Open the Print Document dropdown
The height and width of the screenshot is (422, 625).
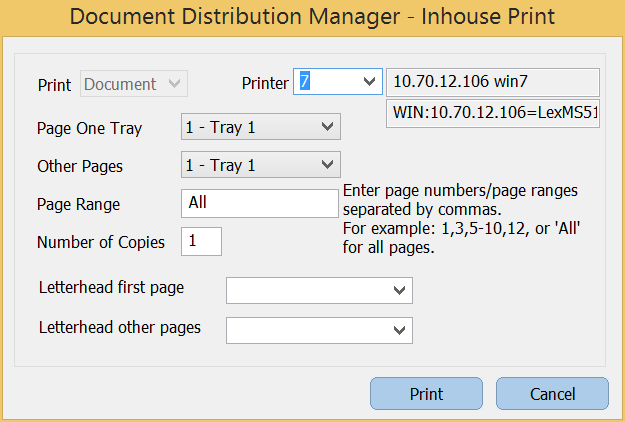[134, 85]
